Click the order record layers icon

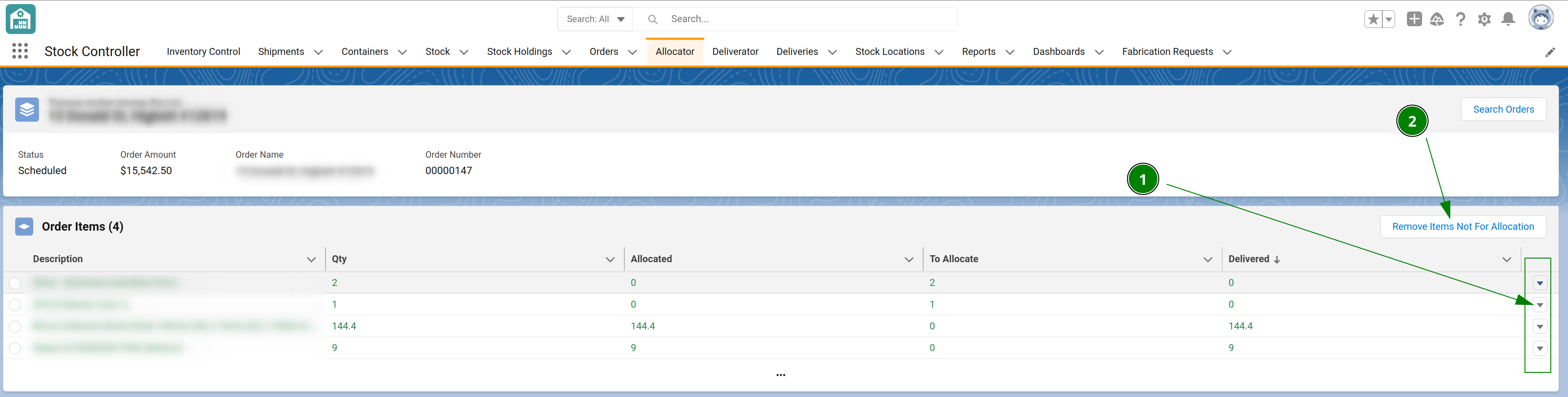(x=27, y=109)
